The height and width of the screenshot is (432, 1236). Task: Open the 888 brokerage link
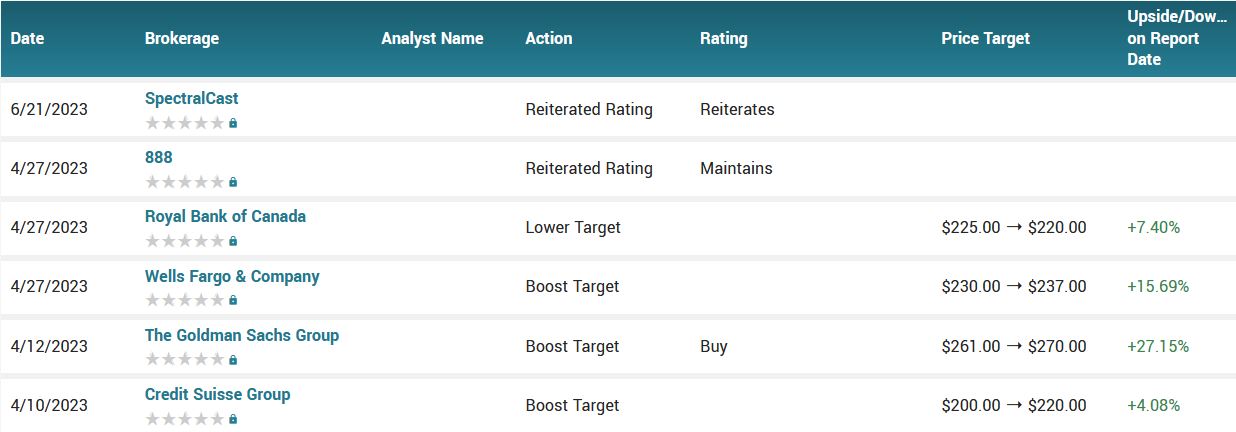click(x=158, y=157)
